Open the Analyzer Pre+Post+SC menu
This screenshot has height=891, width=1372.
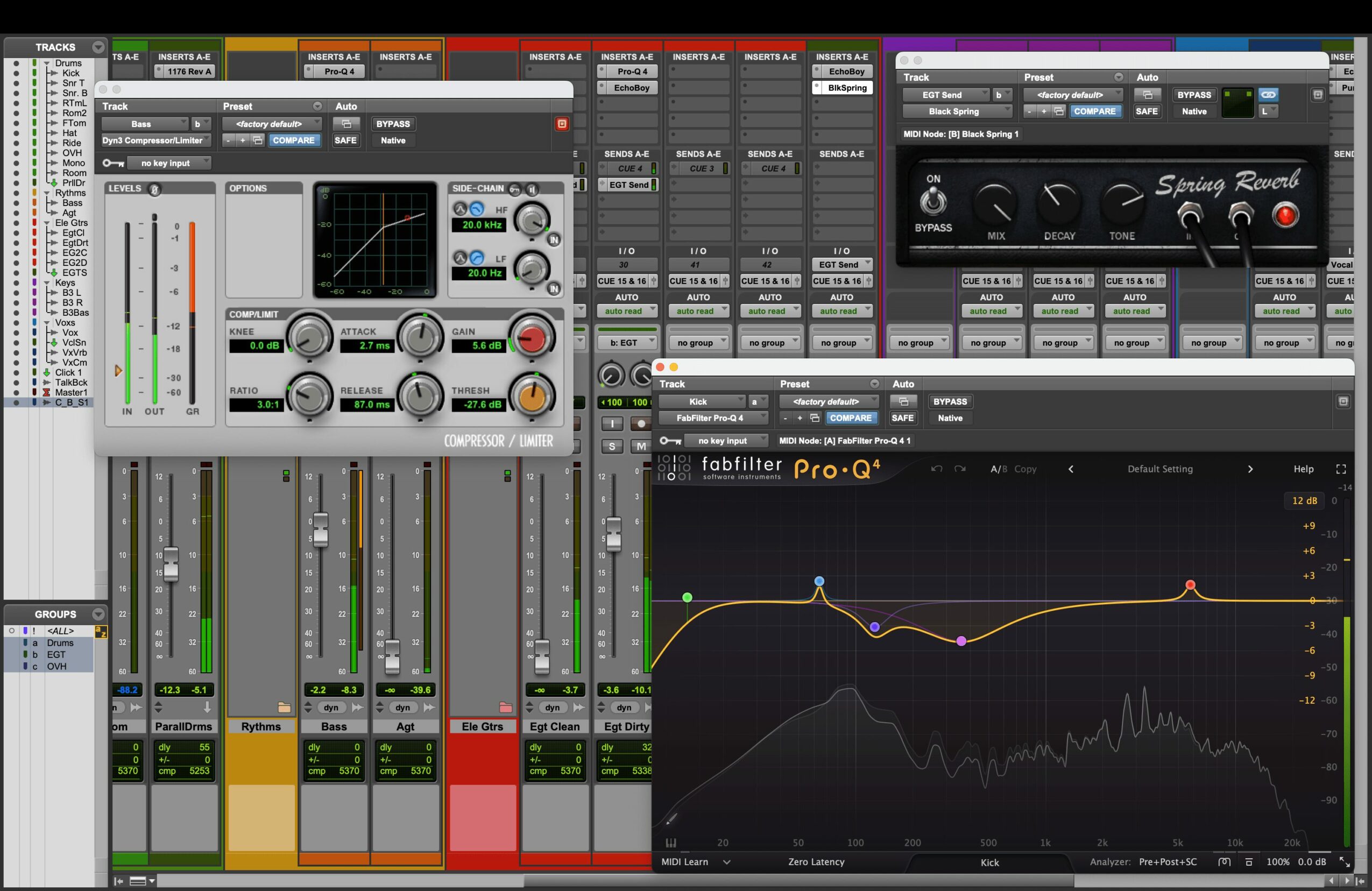coord(1168,861)
